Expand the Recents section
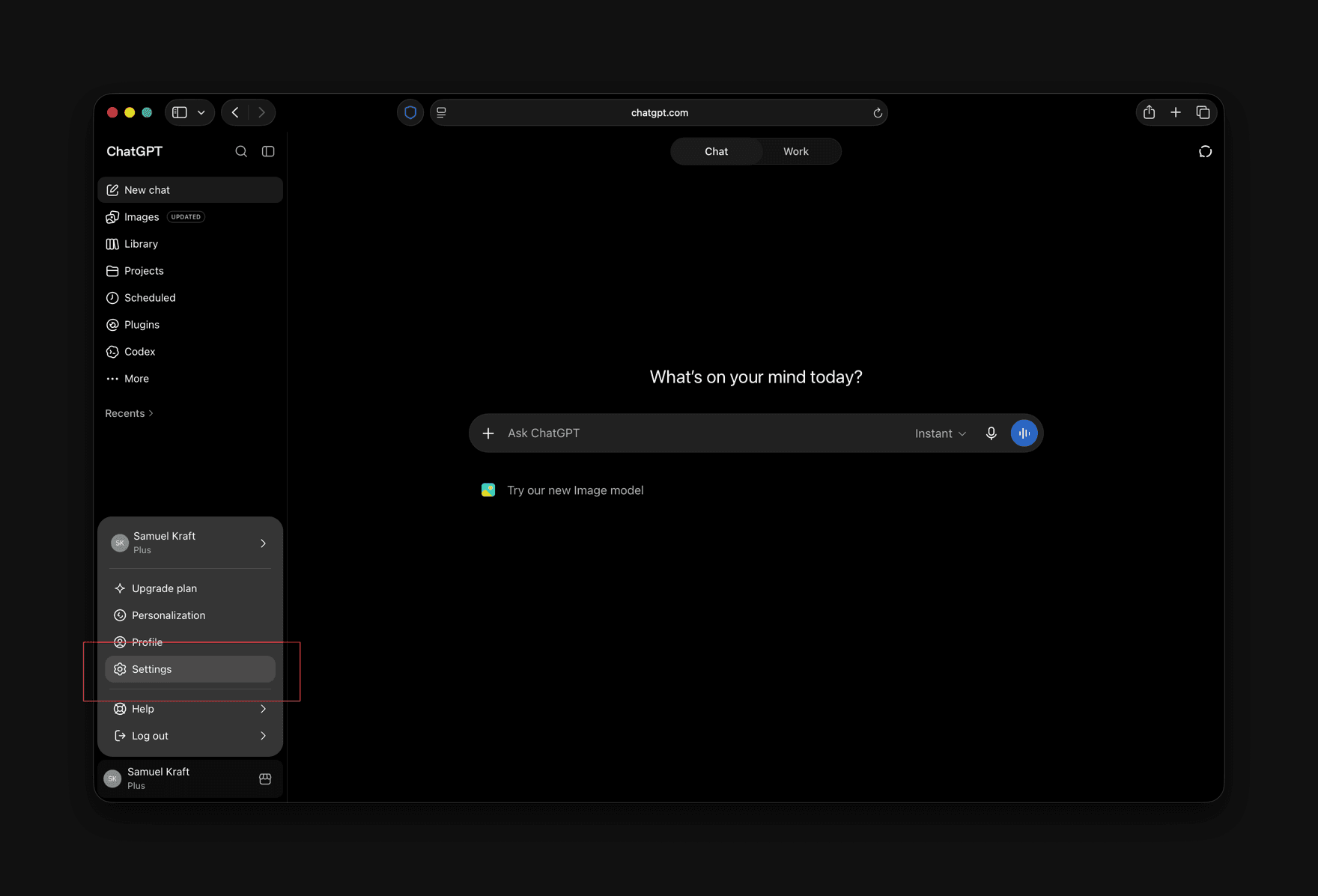Viewport: 1318px width, 896px height. tap(129, 413)
